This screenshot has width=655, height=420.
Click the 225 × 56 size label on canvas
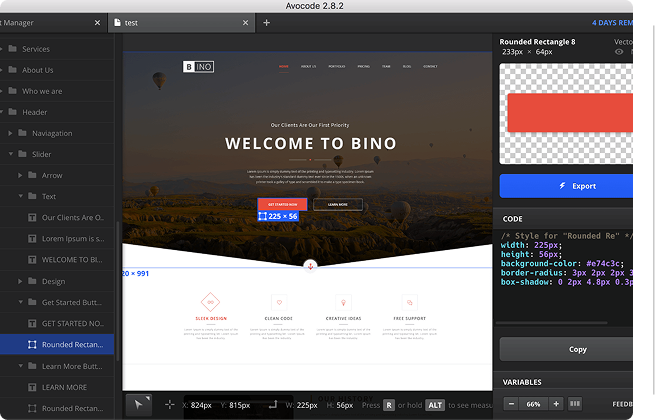click(x=278, y=216)
